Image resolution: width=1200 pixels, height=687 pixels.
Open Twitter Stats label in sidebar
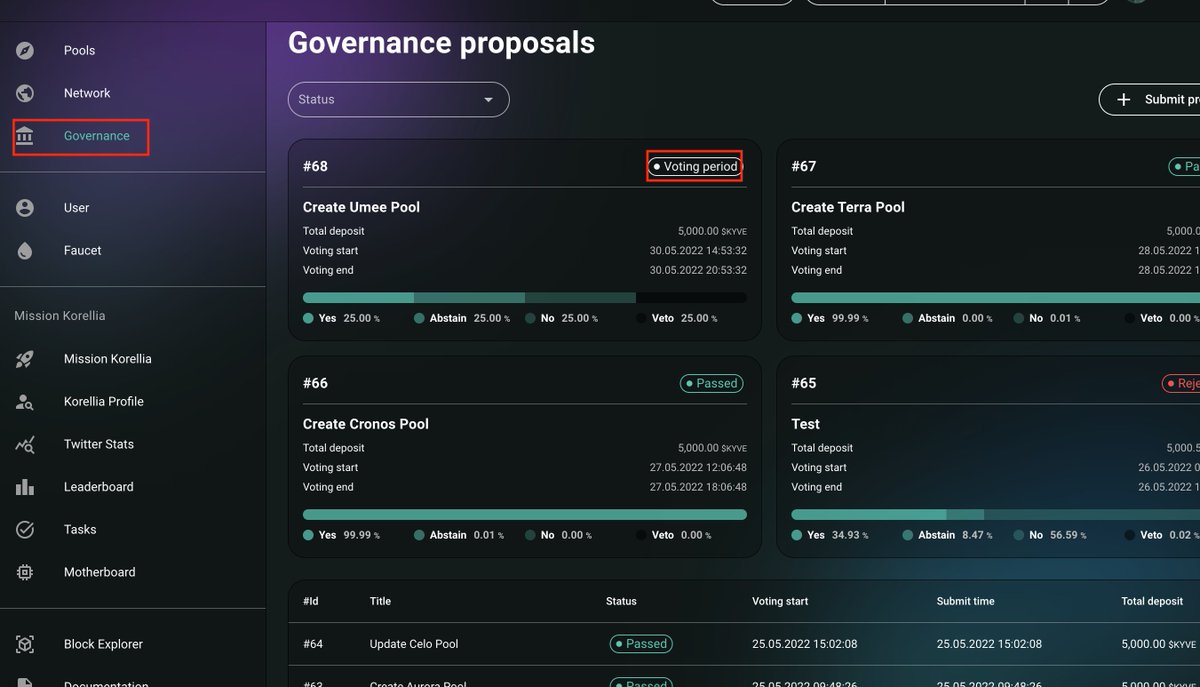tap(98, 444)
